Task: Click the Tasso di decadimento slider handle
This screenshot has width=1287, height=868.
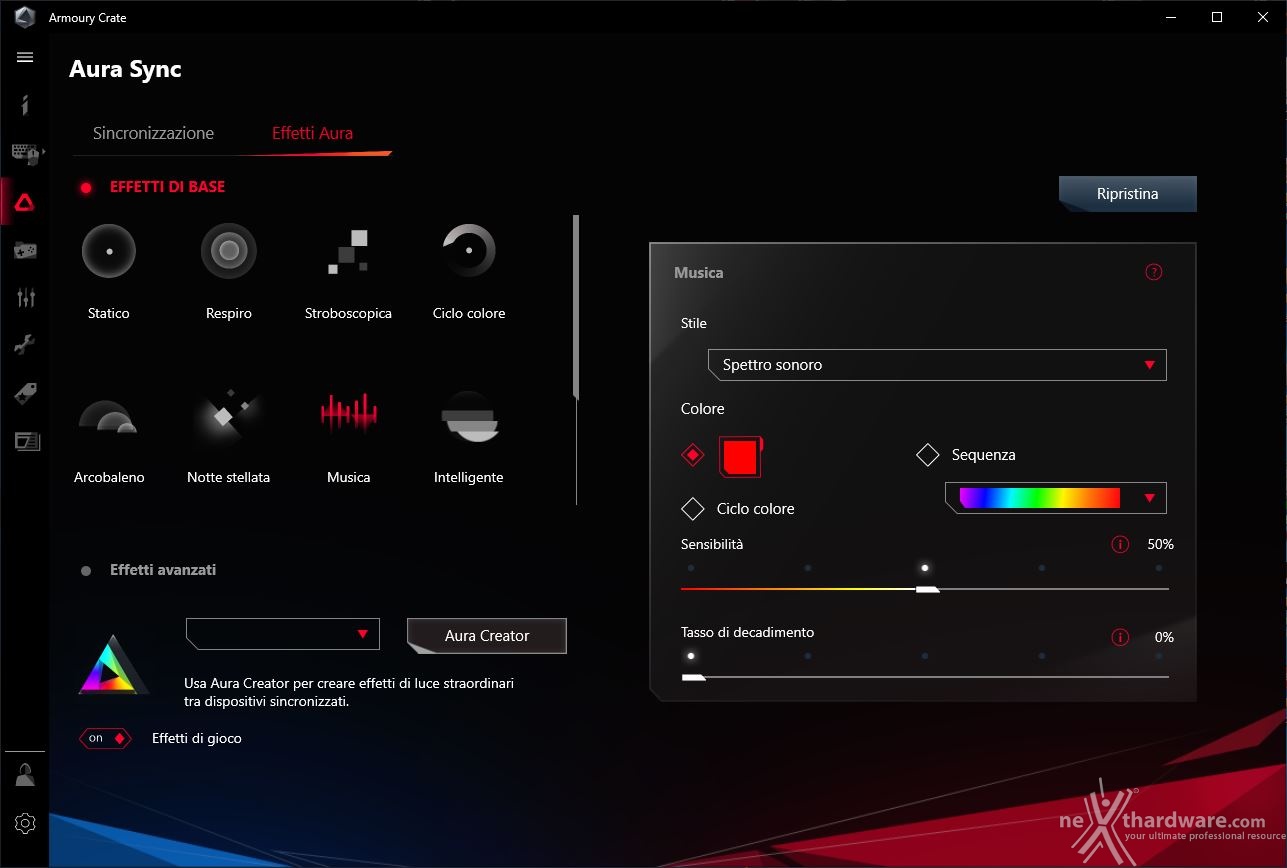Action: pos(693,677)
